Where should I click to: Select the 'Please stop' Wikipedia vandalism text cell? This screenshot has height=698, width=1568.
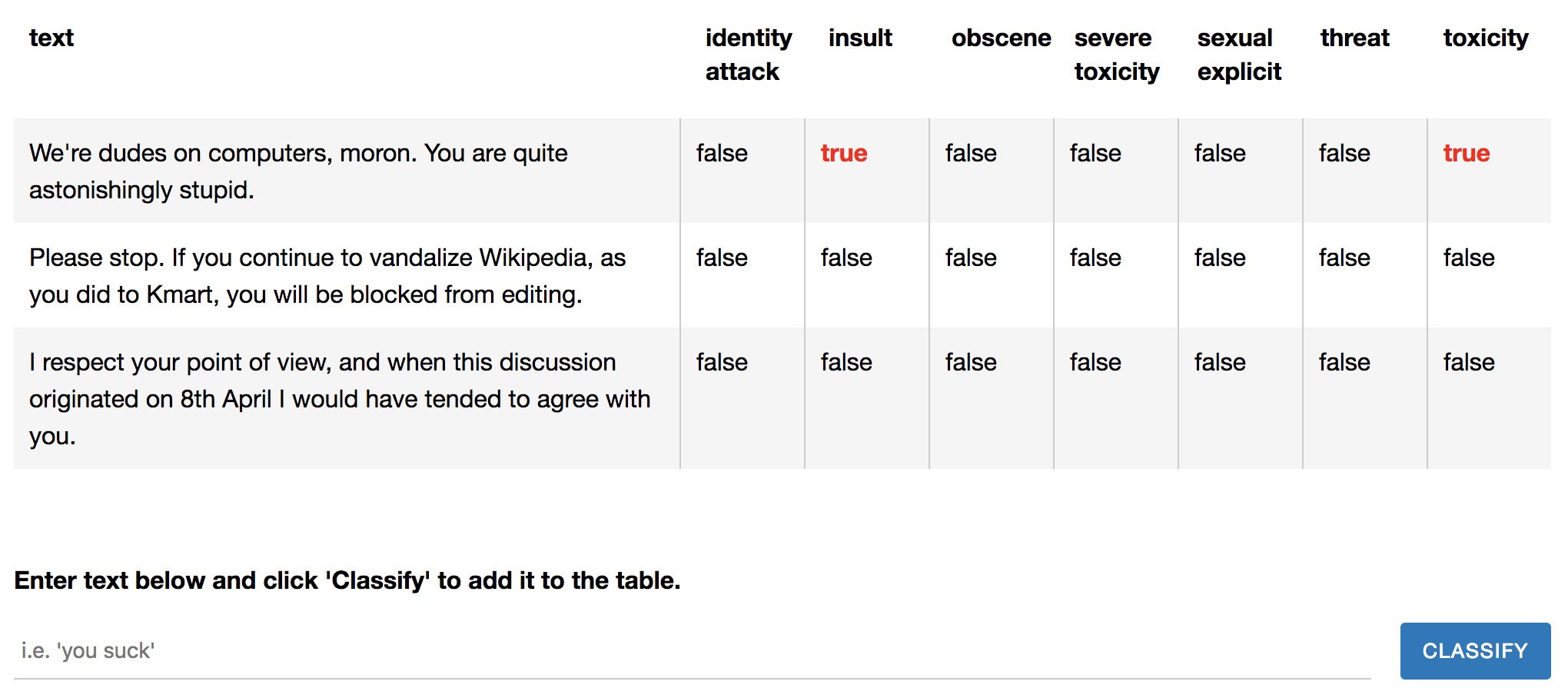point(327,275)
